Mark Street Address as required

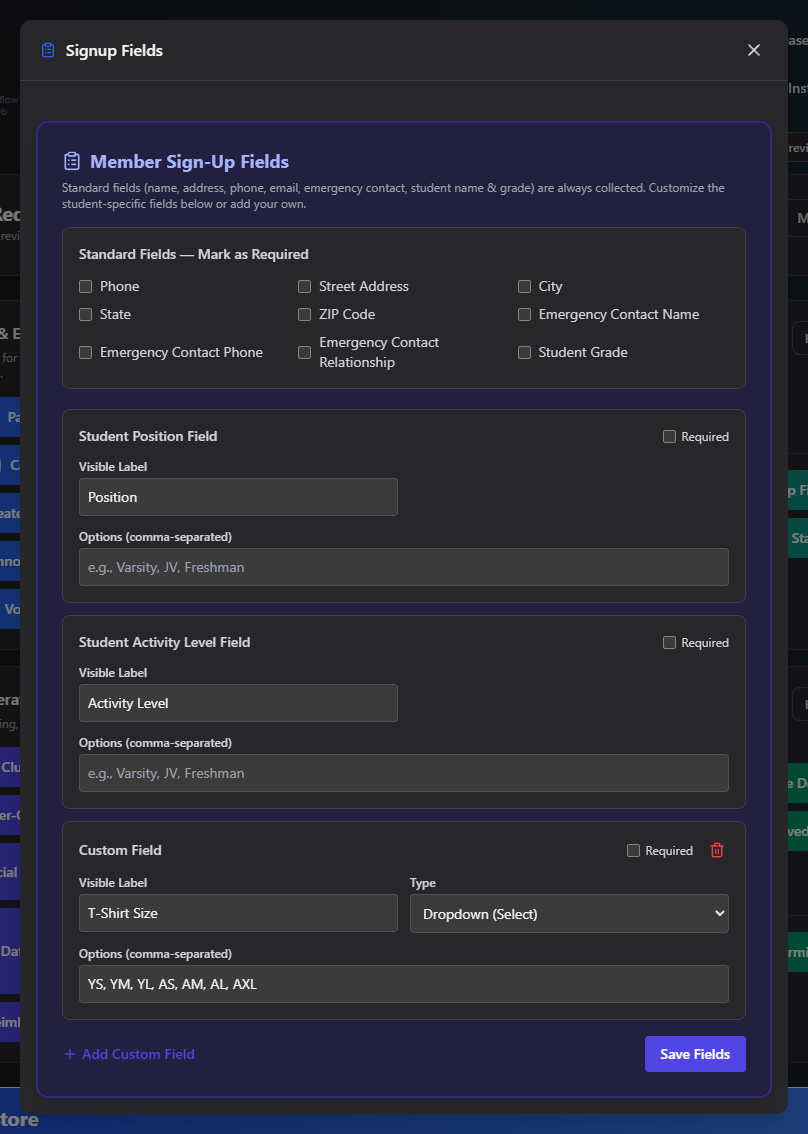point(305,286)
